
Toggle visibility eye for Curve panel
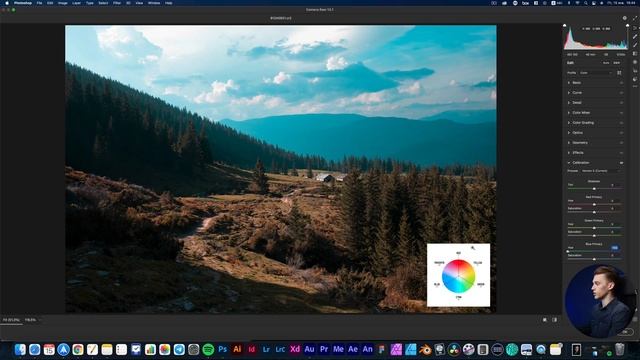[621, 93]
